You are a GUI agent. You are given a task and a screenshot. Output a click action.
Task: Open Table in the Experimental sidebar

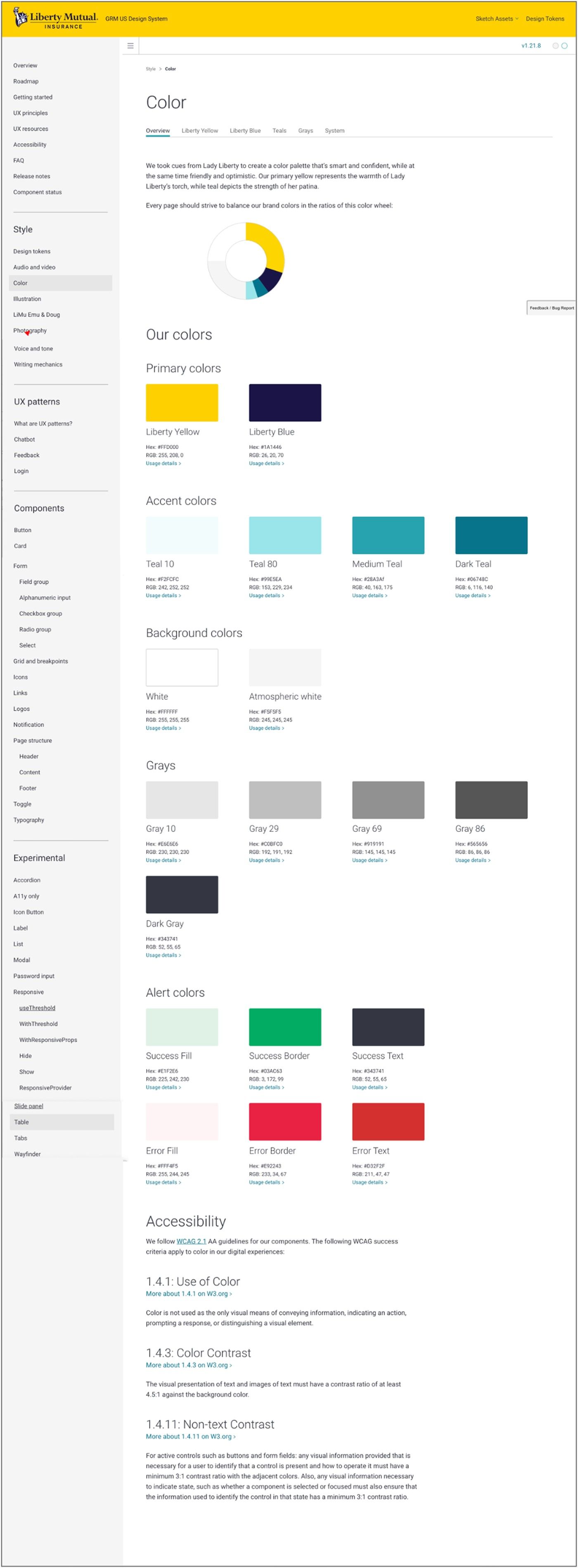pyautogui.click(x=61, y=1122)
